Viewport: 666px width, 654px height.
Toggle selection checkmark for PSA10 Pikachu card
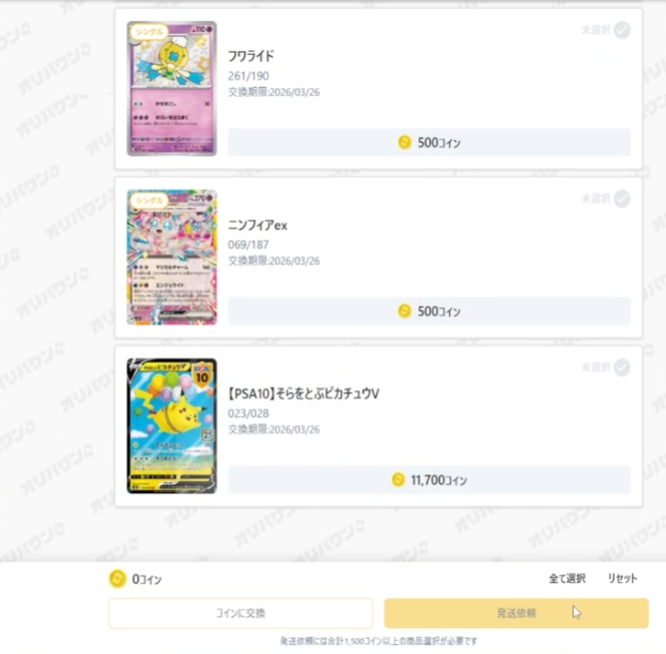point(622,367)
